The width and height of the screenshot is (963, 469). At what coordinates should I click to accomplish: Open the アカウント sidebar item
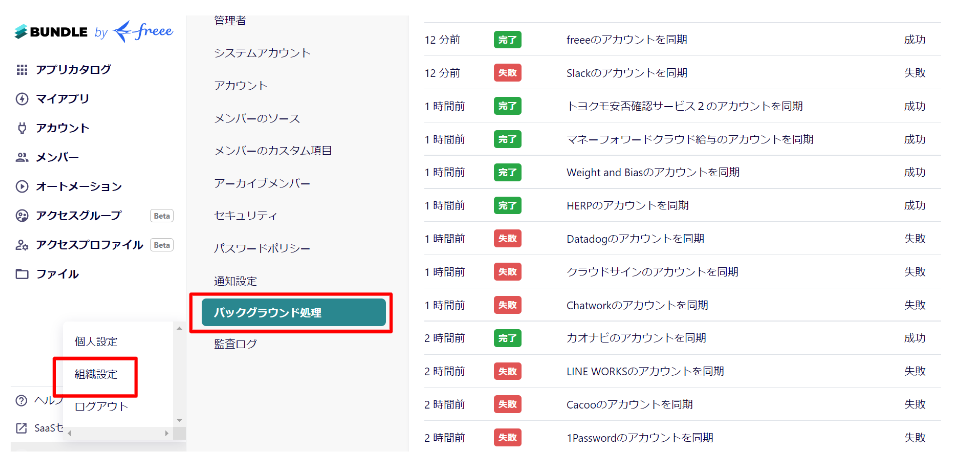coord(63,128)
